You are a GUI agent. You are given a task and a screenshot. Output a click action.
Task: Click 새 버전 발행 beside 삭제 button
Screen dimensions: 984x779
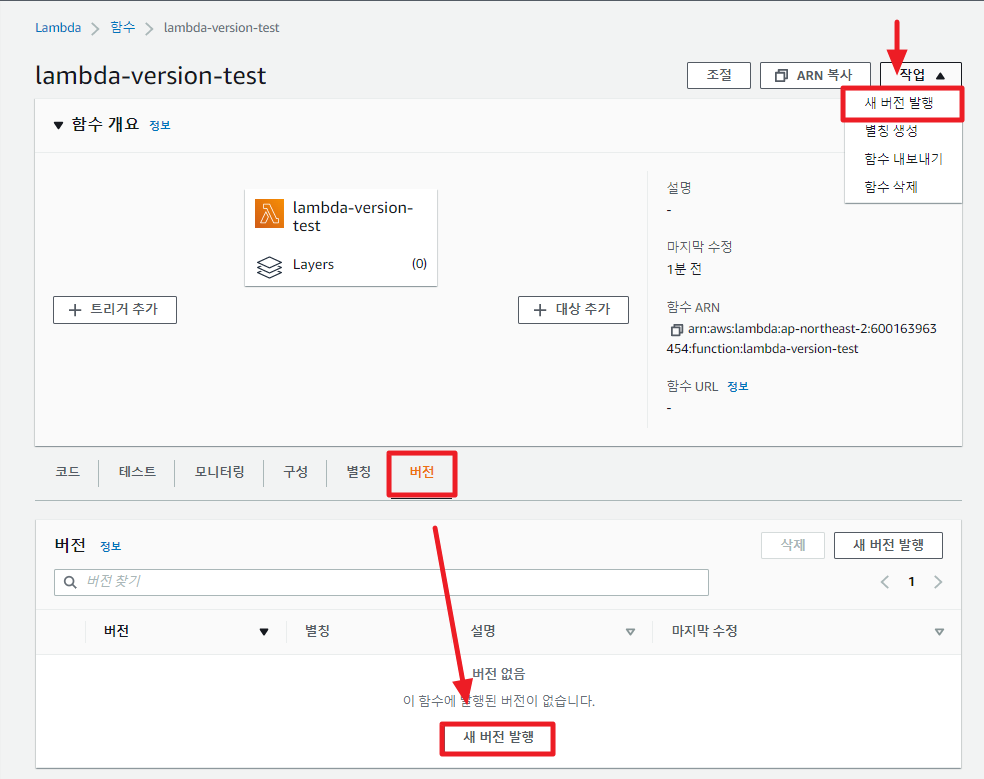(x=888, y=545)
